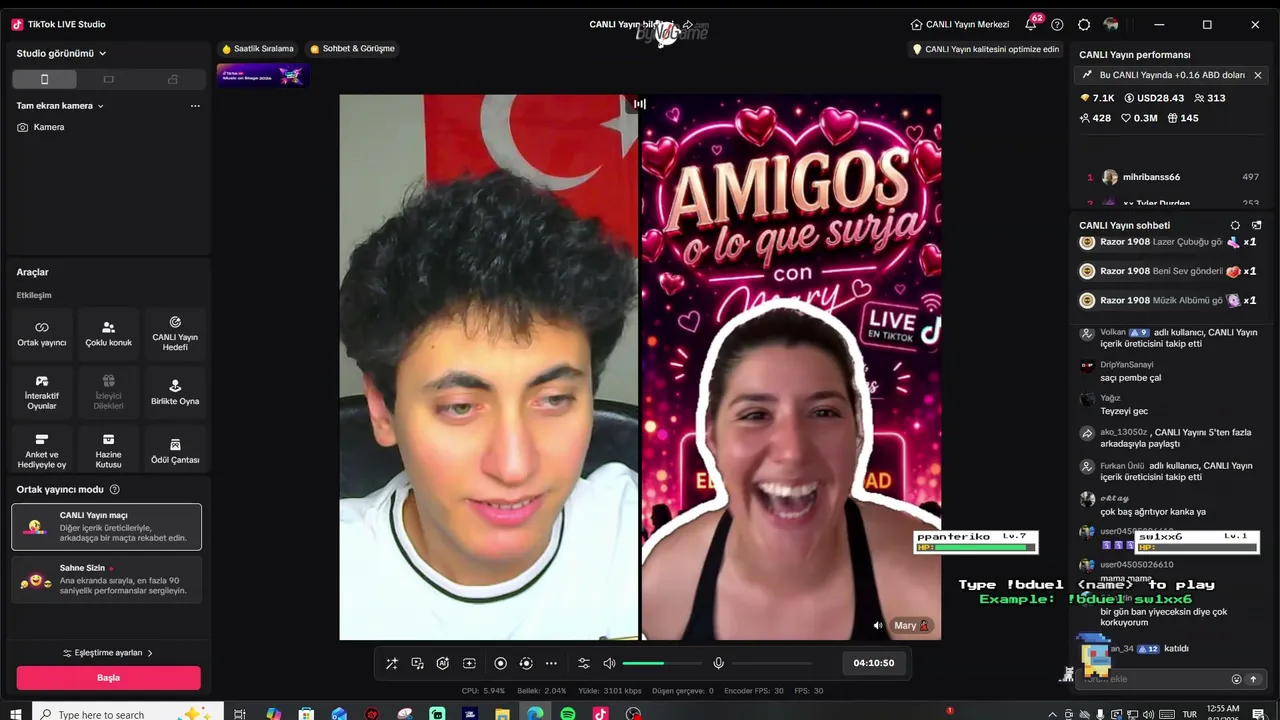
Task: Adjust the microphone volume slider
Action: (x=772, y=663)
